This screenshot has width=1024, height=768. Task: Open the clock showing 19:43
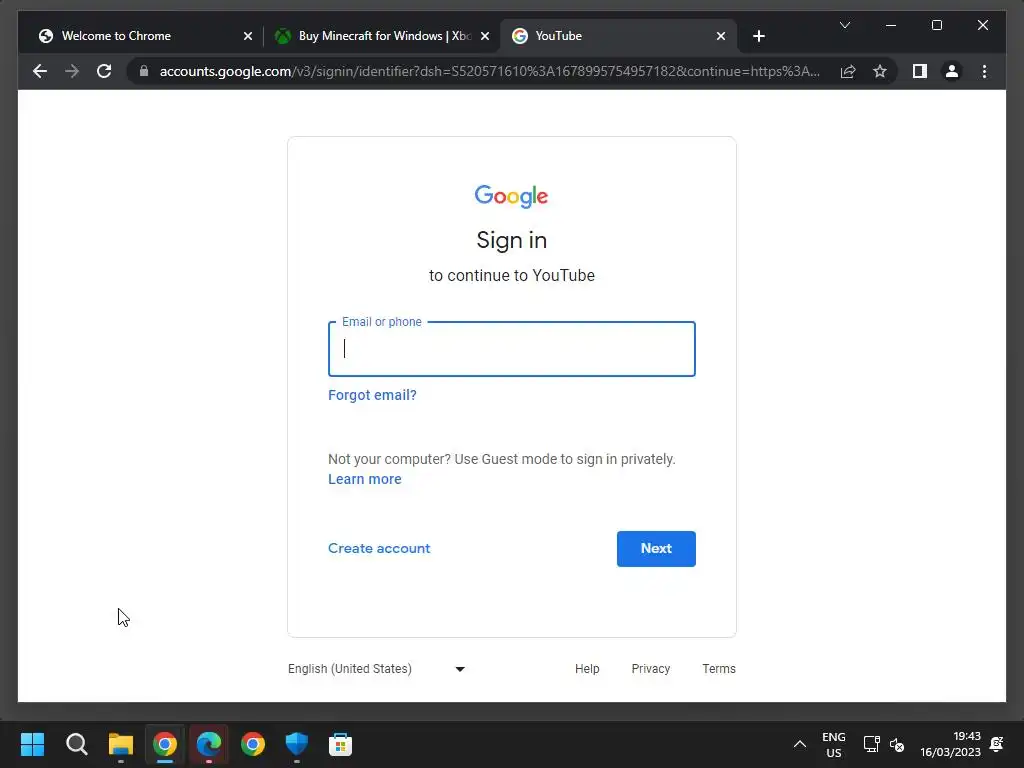coord(950,744)
